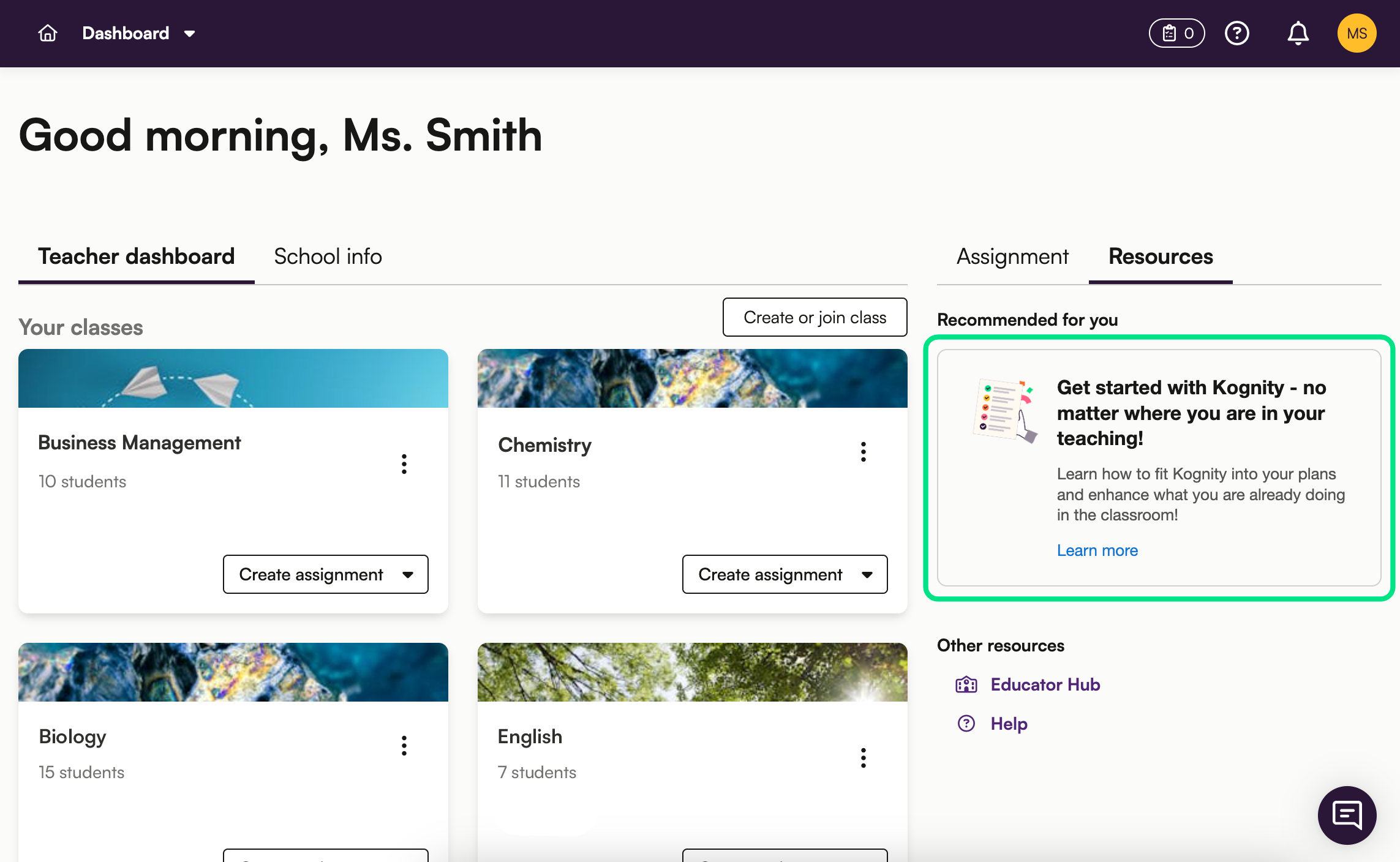Open notifications bell icon
1400x862 pixels.
coord(1298,33)
